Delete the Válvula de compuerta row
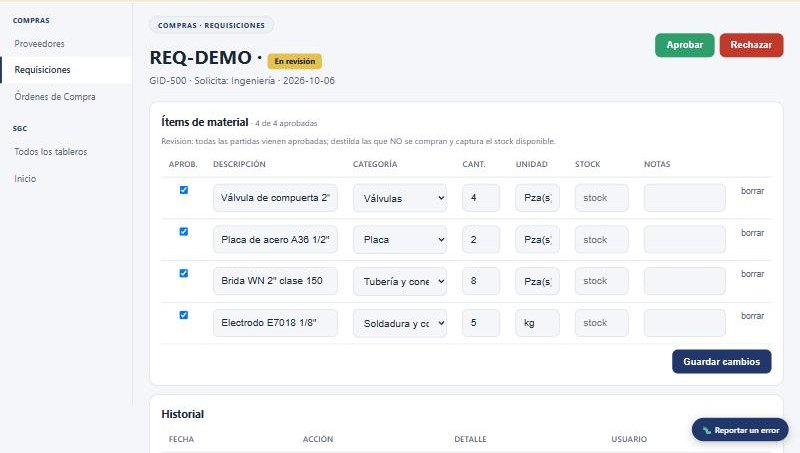This screenshot has width=800, height=453. pyautogui.click(x=753, y=191)
